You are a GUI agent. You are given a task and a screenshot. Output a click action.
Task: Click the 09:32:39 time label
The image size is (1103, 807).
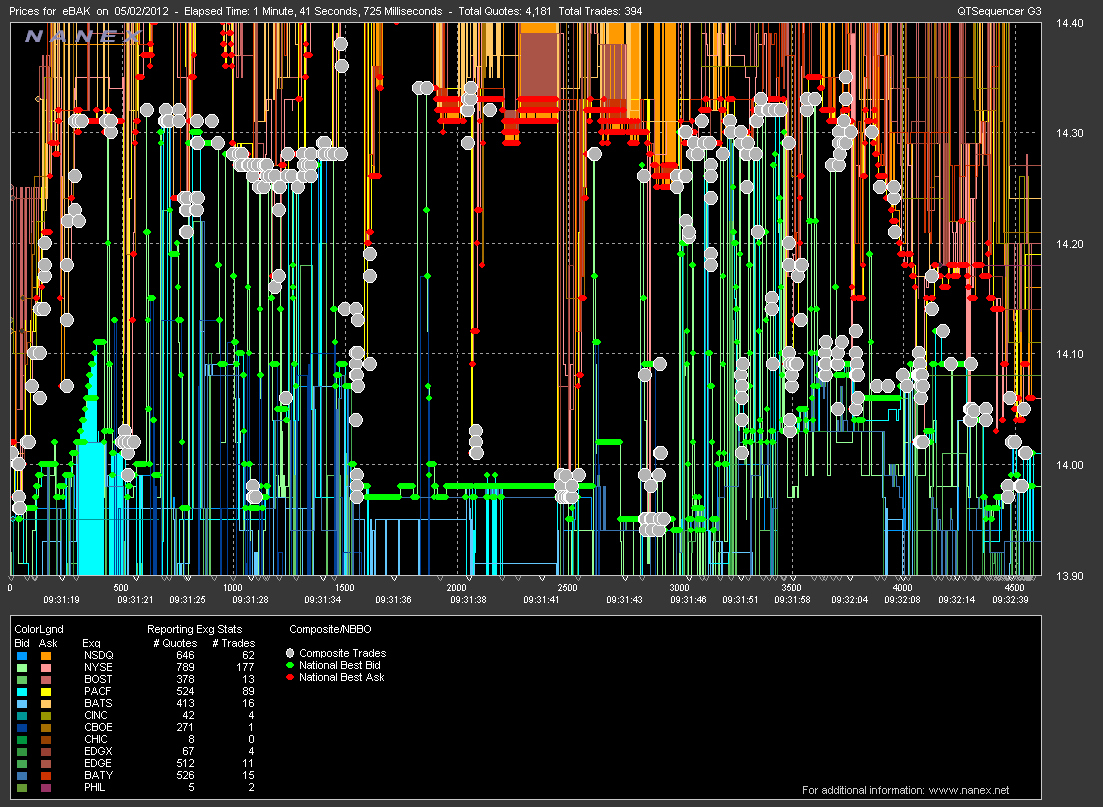[1010, 600]
